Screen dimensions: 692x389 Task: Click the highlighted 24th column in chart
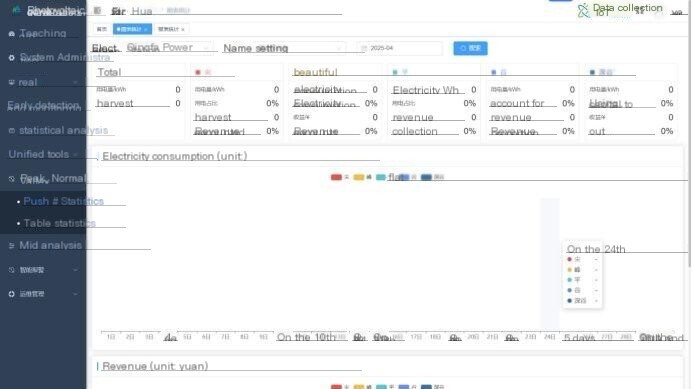[x=550, y=264]
